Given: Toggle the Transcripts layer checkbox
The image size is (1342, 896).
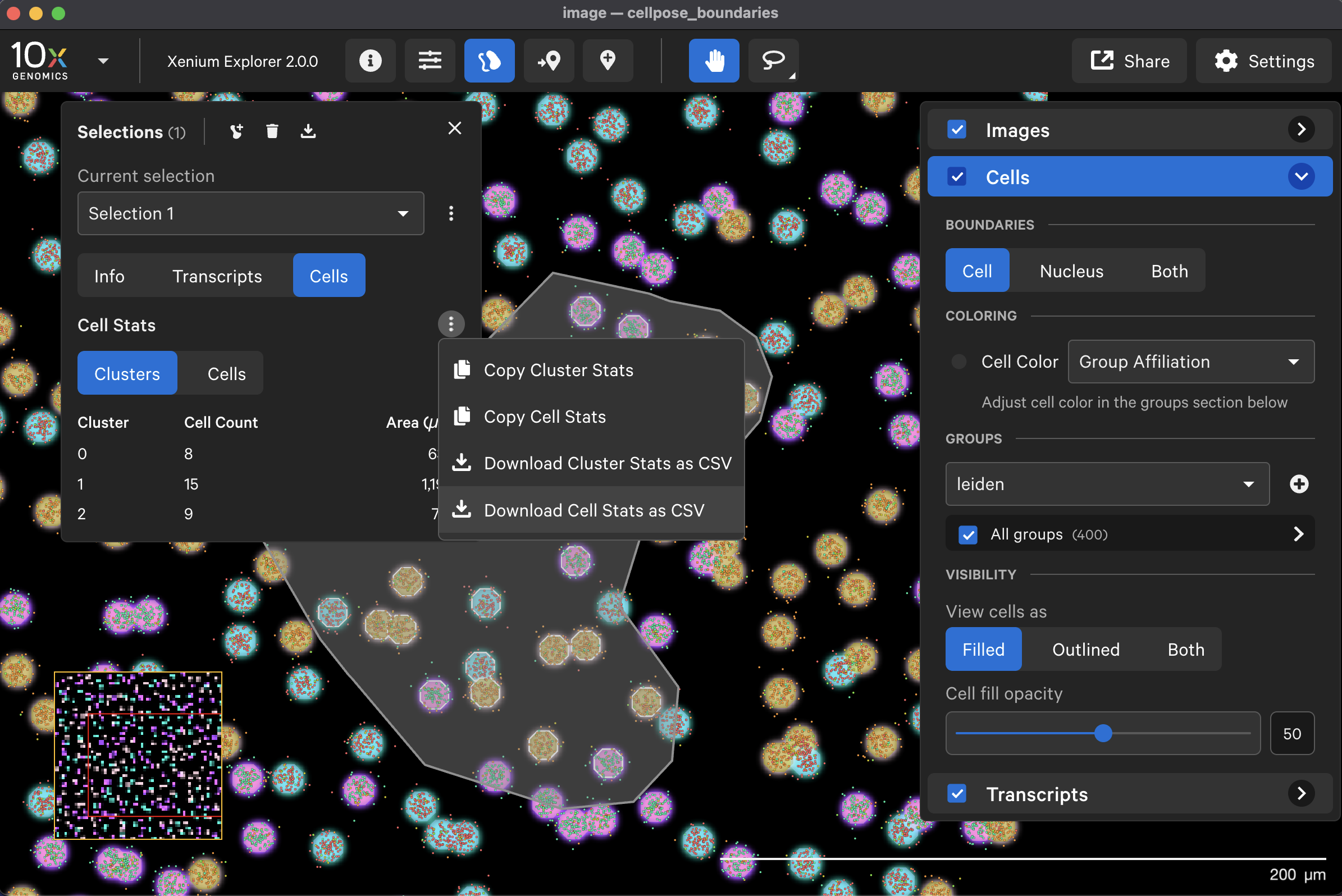Looking at the screenshot, I should 957,794.
